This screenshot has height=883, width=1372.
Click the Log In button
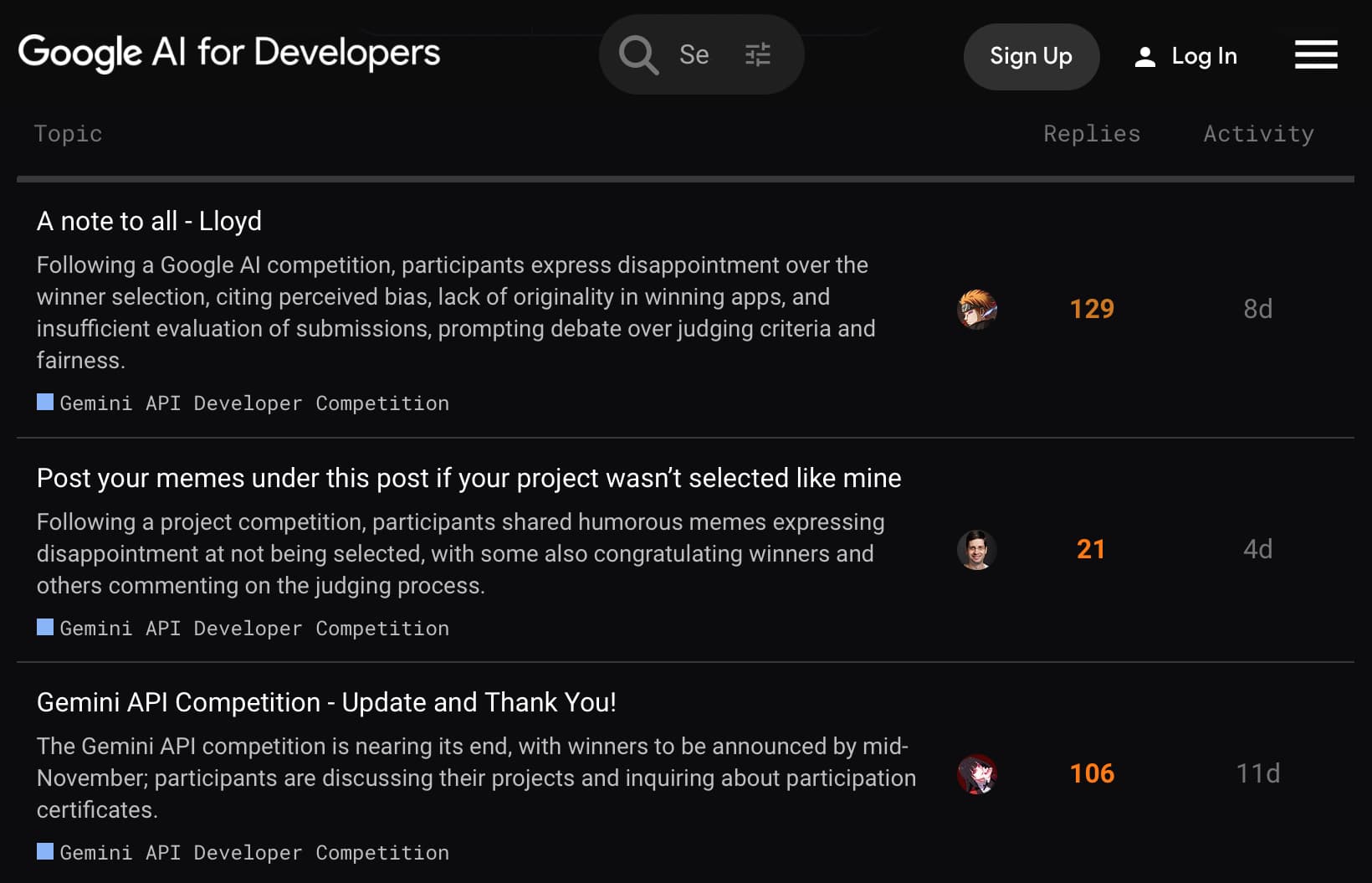1185,56
